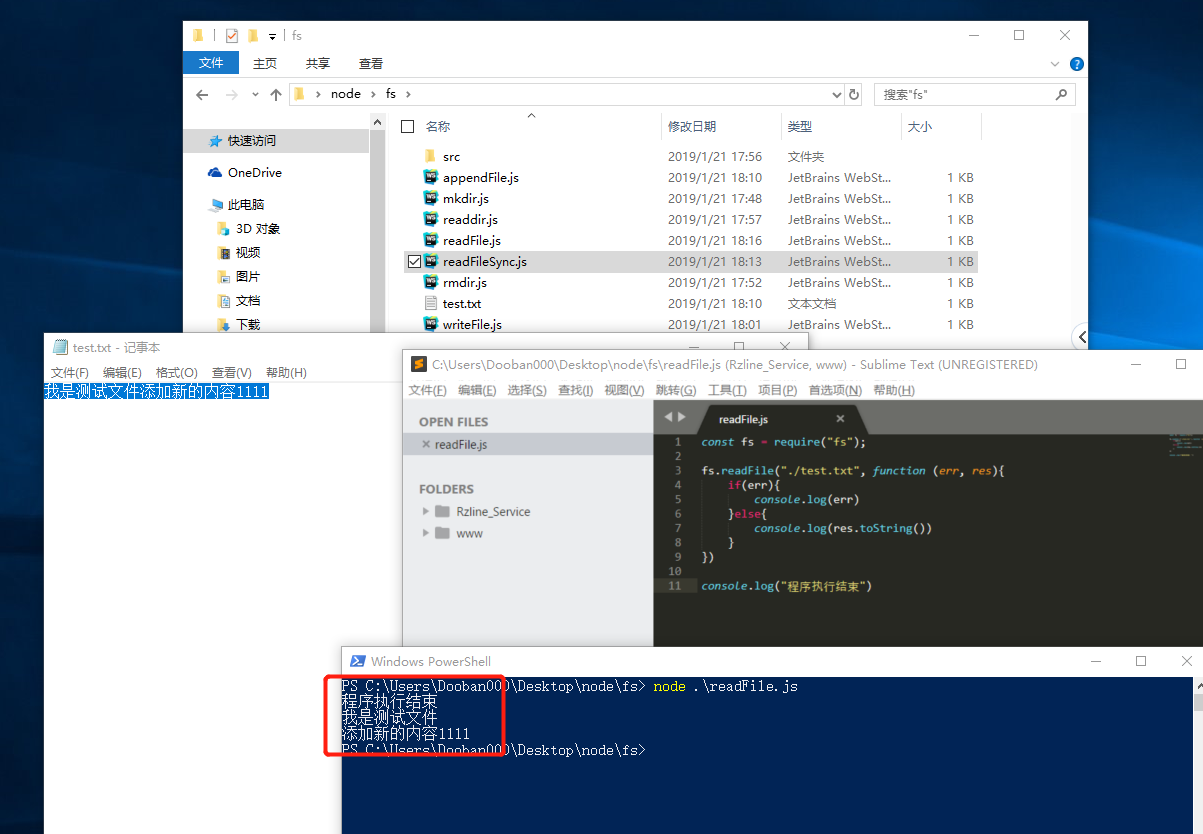Screen dimensions: 1203x834
Task: Open Sublime Text's 查找(I) menu
Action: 575,390
